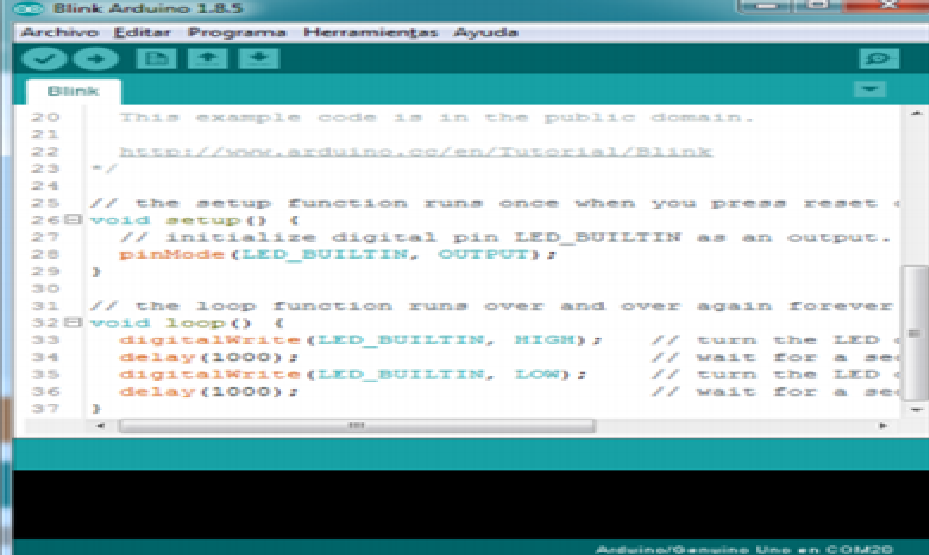Viewport: 929px width, 555px height.
Task: Click the Arduino/Genuino Uno board status text
Action: tap(744, 549)
